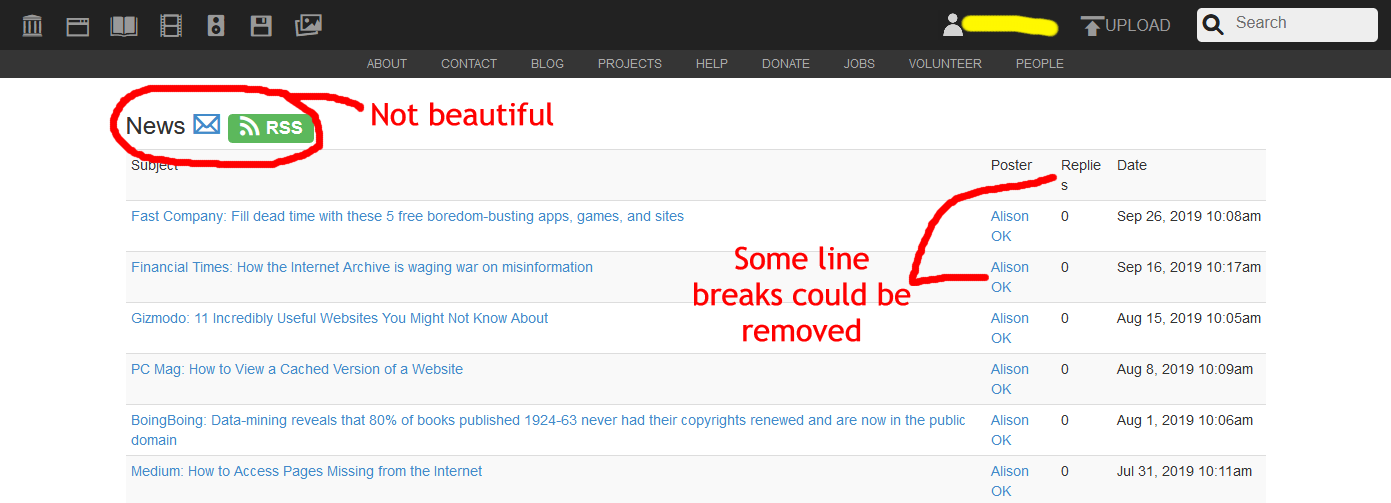Click Alison OK poster in Financial Times row
Image resolution: width=1391 pixels, height=503 pixels.
[1010, 277]
